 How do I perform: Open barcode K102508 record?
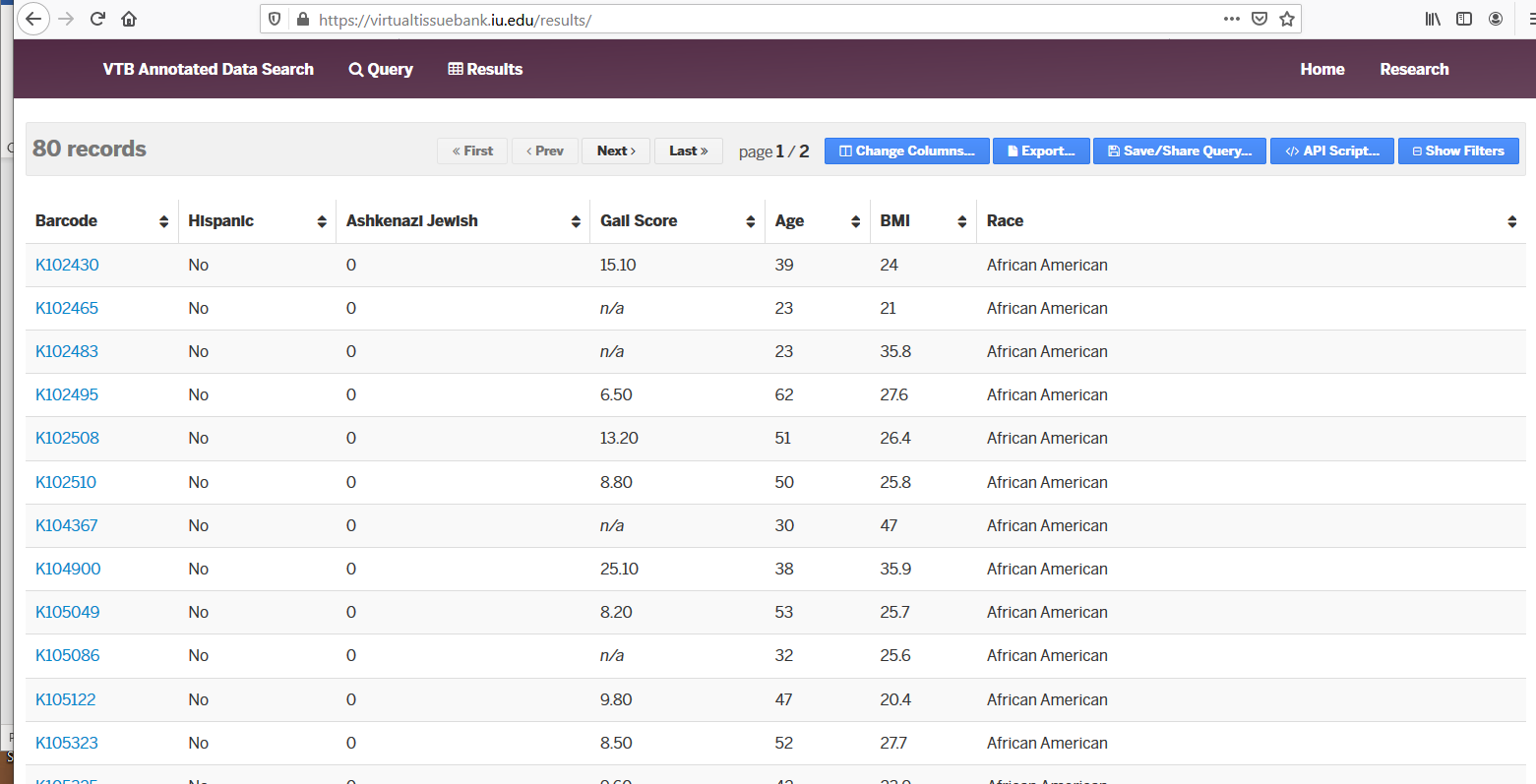[x=67, y=438]
